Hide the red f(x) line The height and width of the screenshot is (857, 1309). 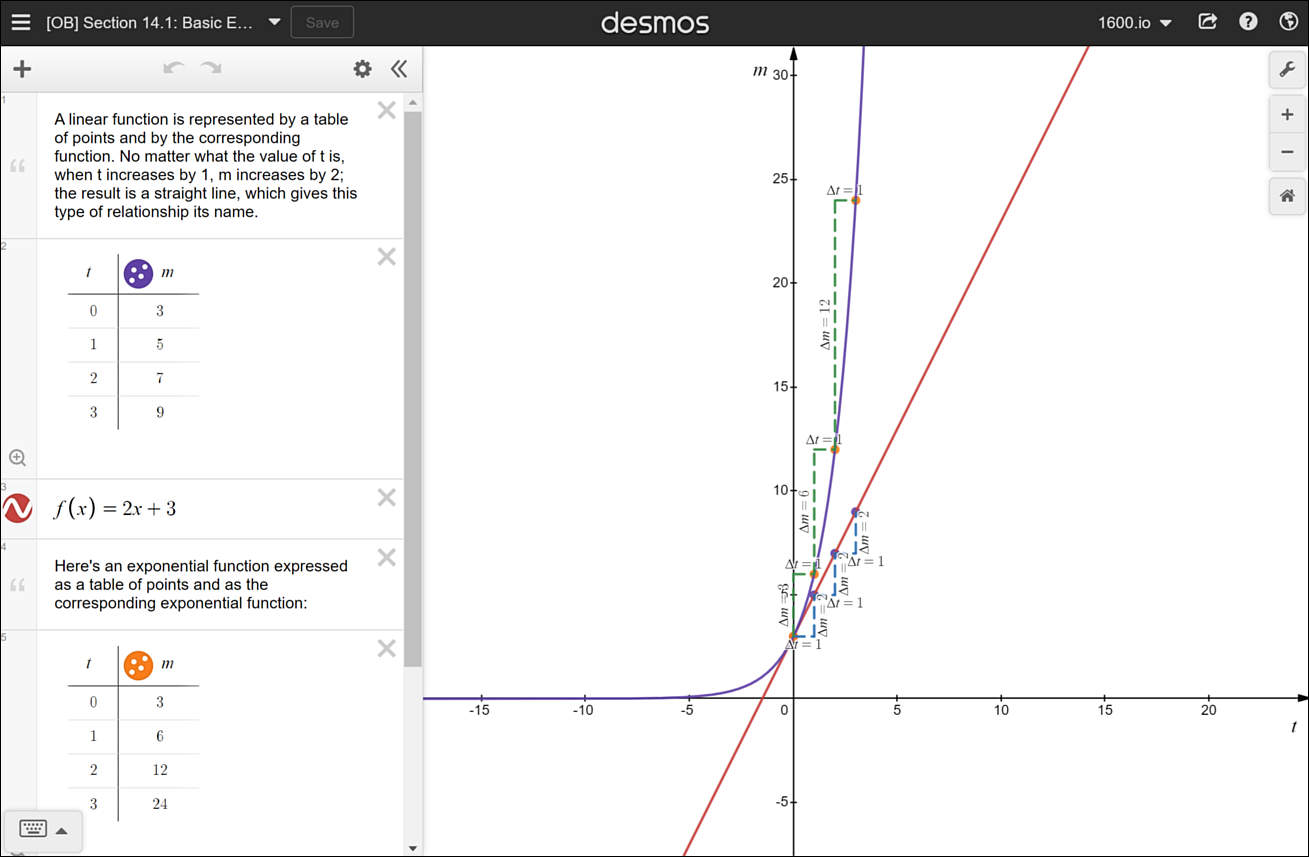pos(18,509)
